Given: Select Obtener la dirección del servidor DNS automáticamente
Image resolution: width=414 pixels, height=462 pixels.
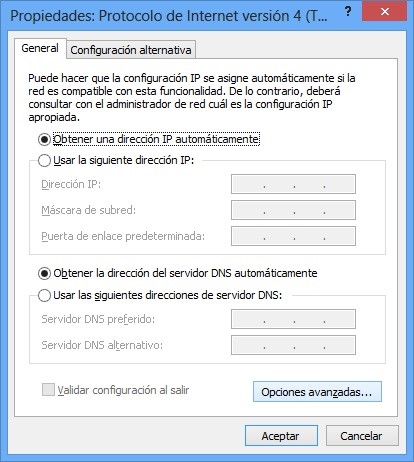Looking at the screenshot, I should click(x=44, y=274).
